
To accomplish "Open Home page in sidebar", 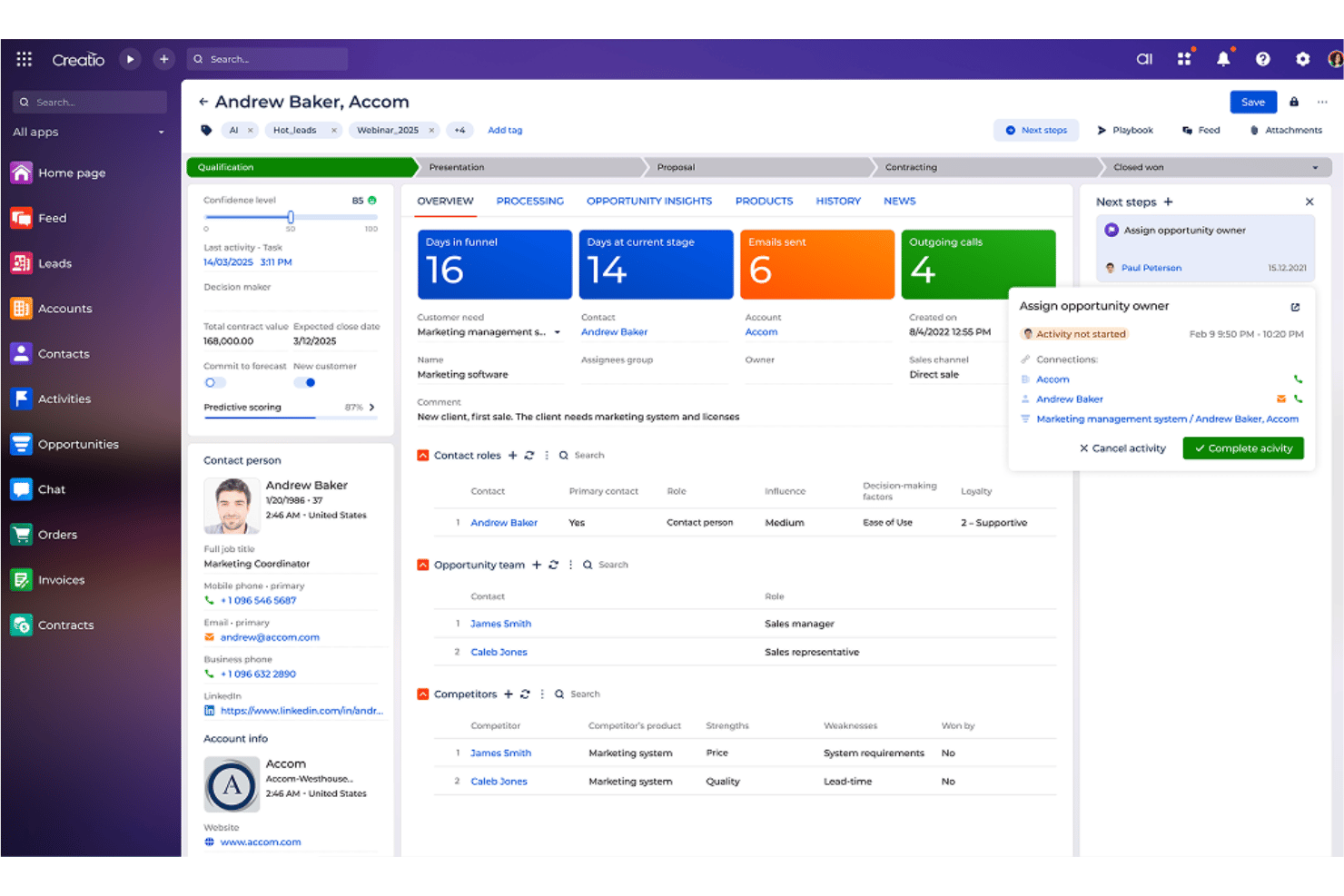I will (x=60, y=172).
